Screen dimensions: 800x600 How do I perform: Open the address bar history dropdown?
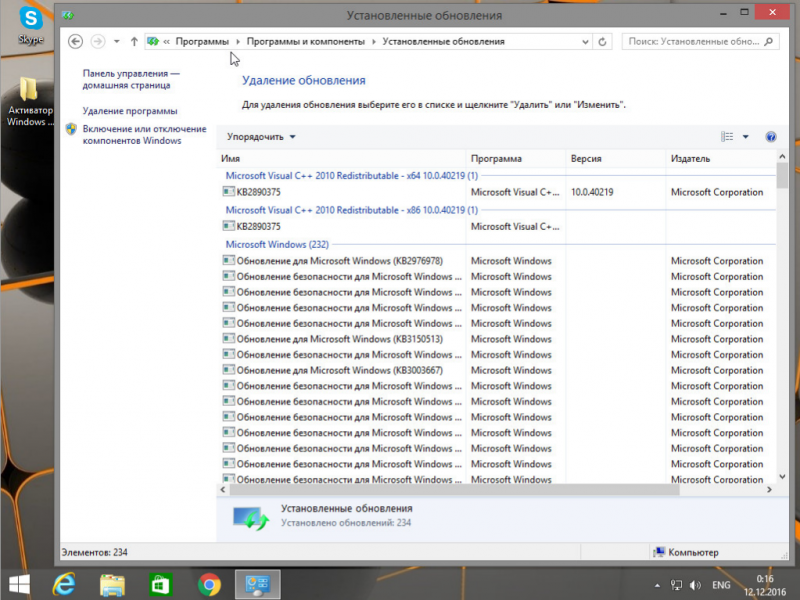(585, 42)
